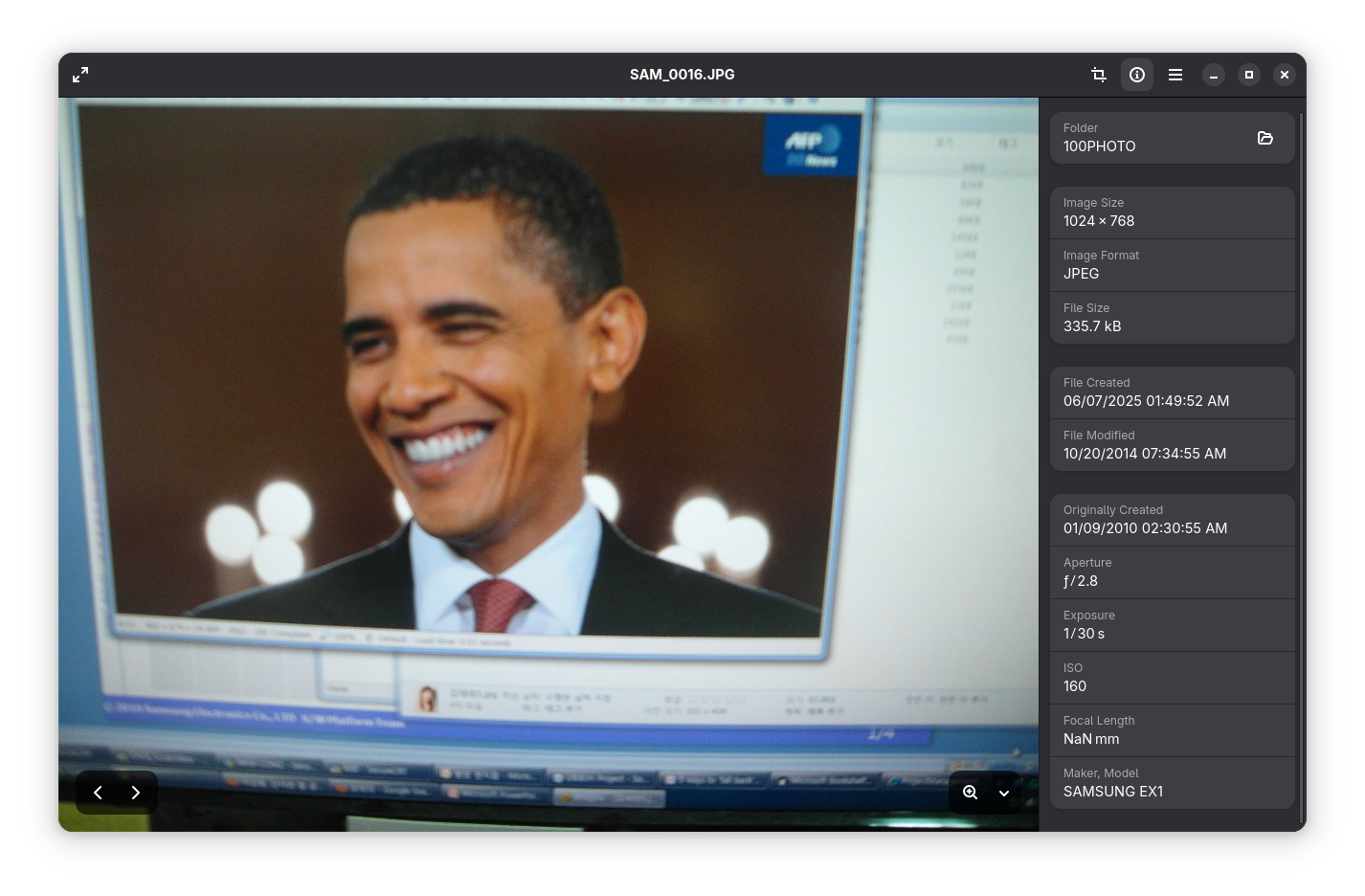
Task: Open the main hamburger menu
Action: tap(1175, 75)
